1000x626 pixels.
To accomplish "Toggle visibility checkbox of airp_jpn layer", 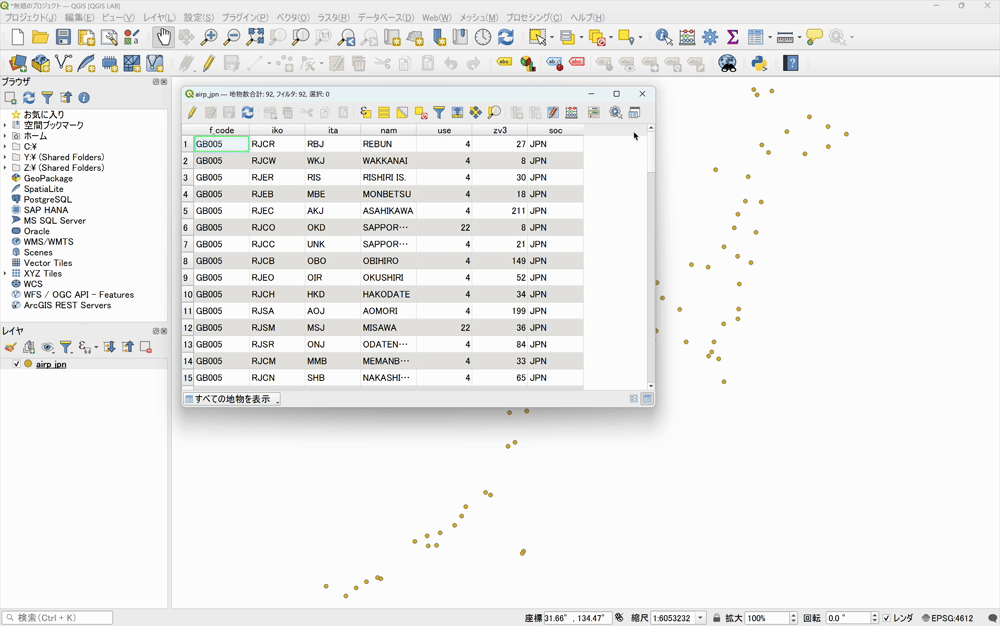I will 17,364.
